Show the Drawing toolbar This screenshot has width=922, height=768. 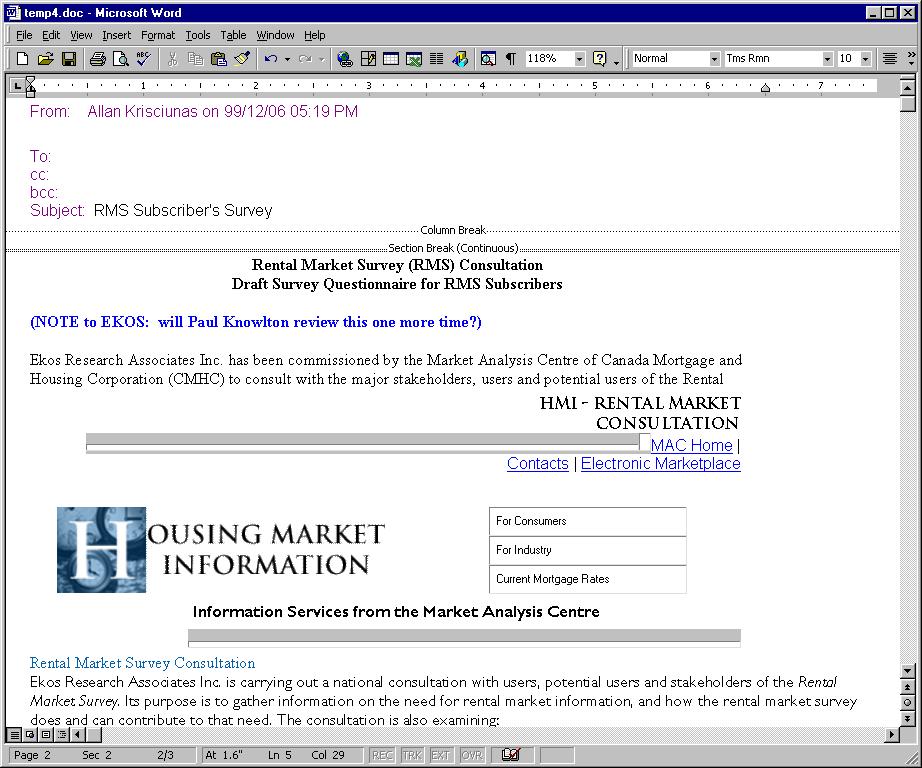(x=460, y=59)
